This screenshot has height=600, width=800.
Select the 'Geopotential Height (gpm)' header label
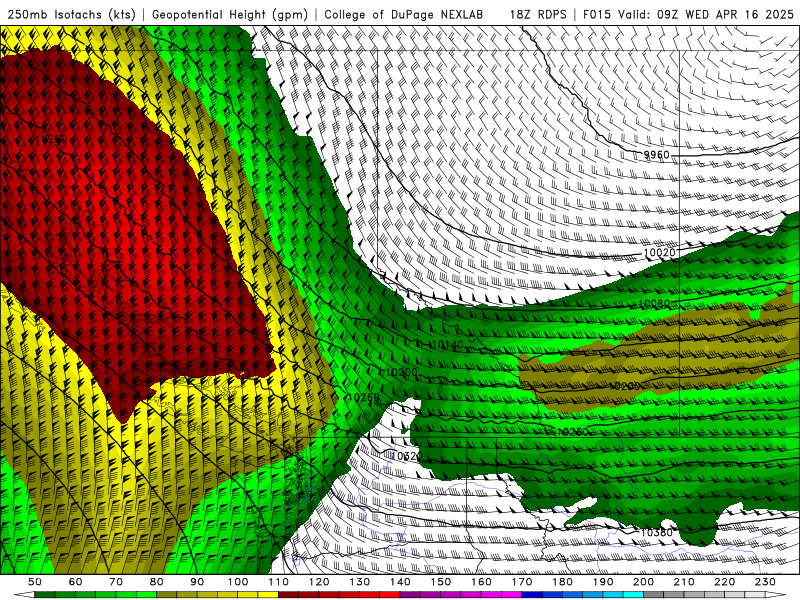(x=230, y=15)
